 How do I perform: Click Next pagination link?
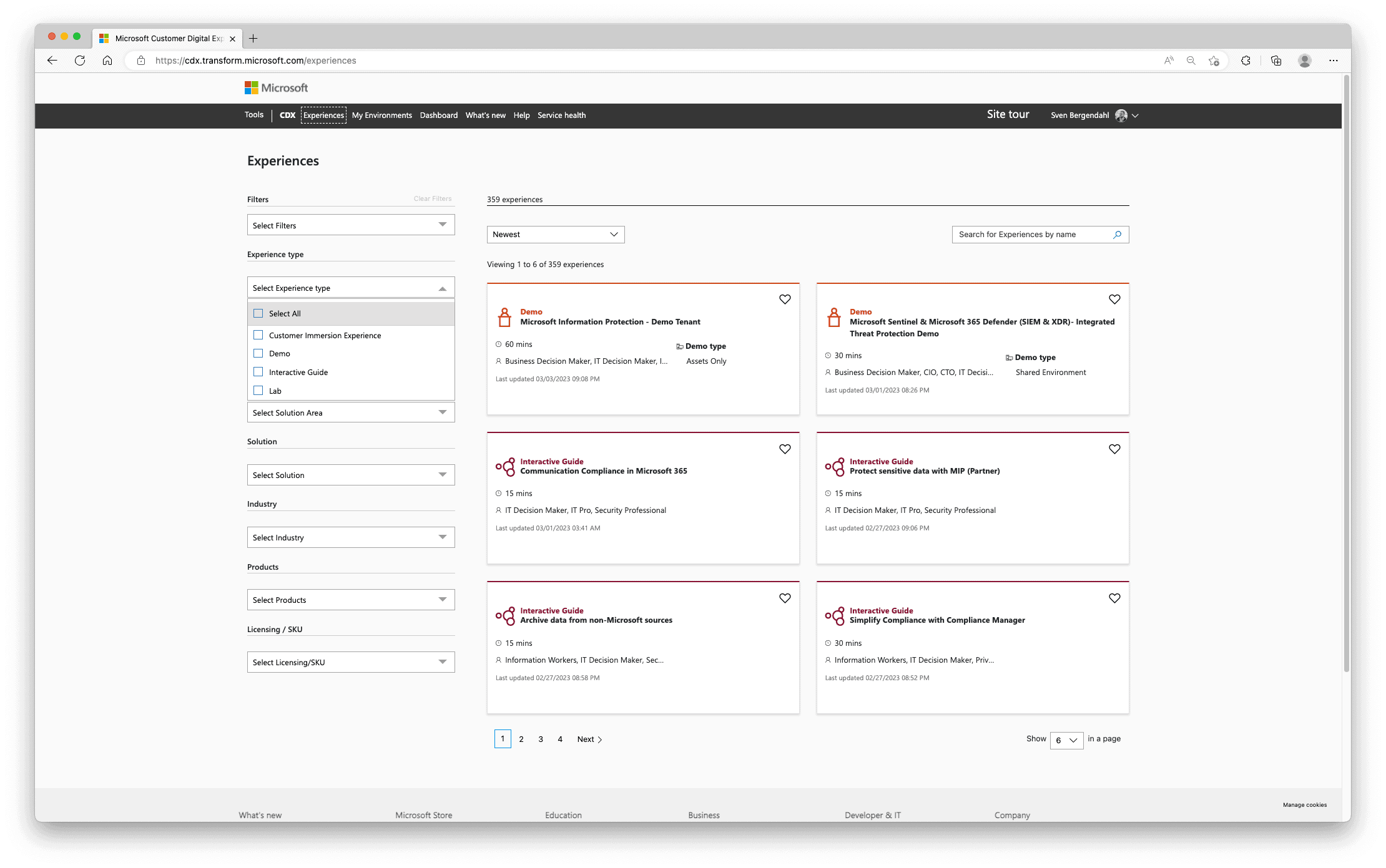(x=589, y=739)
